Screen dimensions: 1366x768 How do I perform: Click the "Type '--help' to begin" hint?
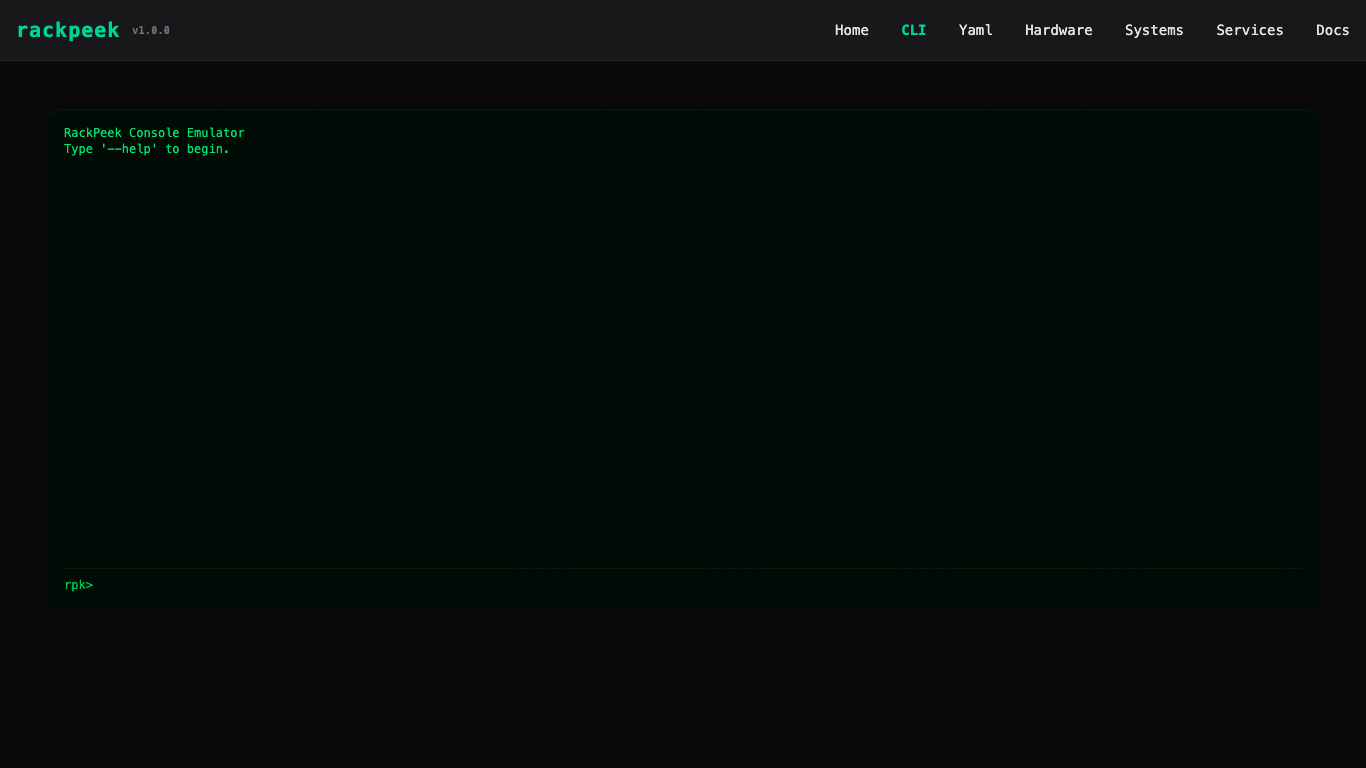(146, 148)
